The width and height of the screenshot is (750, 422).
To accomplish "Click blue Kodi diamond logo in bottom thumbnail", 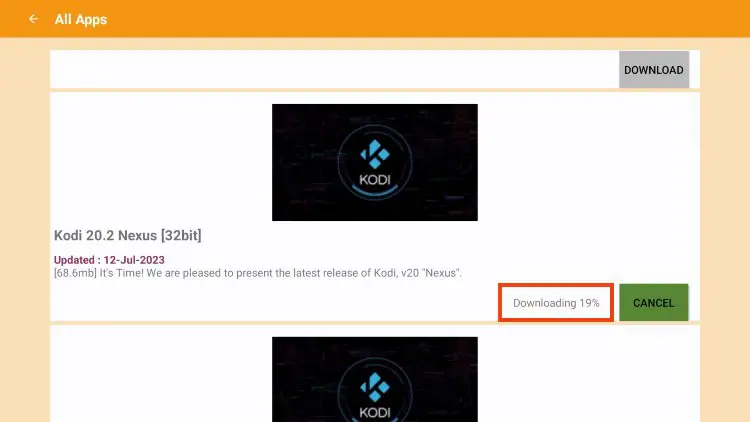I will click(375, 387).
